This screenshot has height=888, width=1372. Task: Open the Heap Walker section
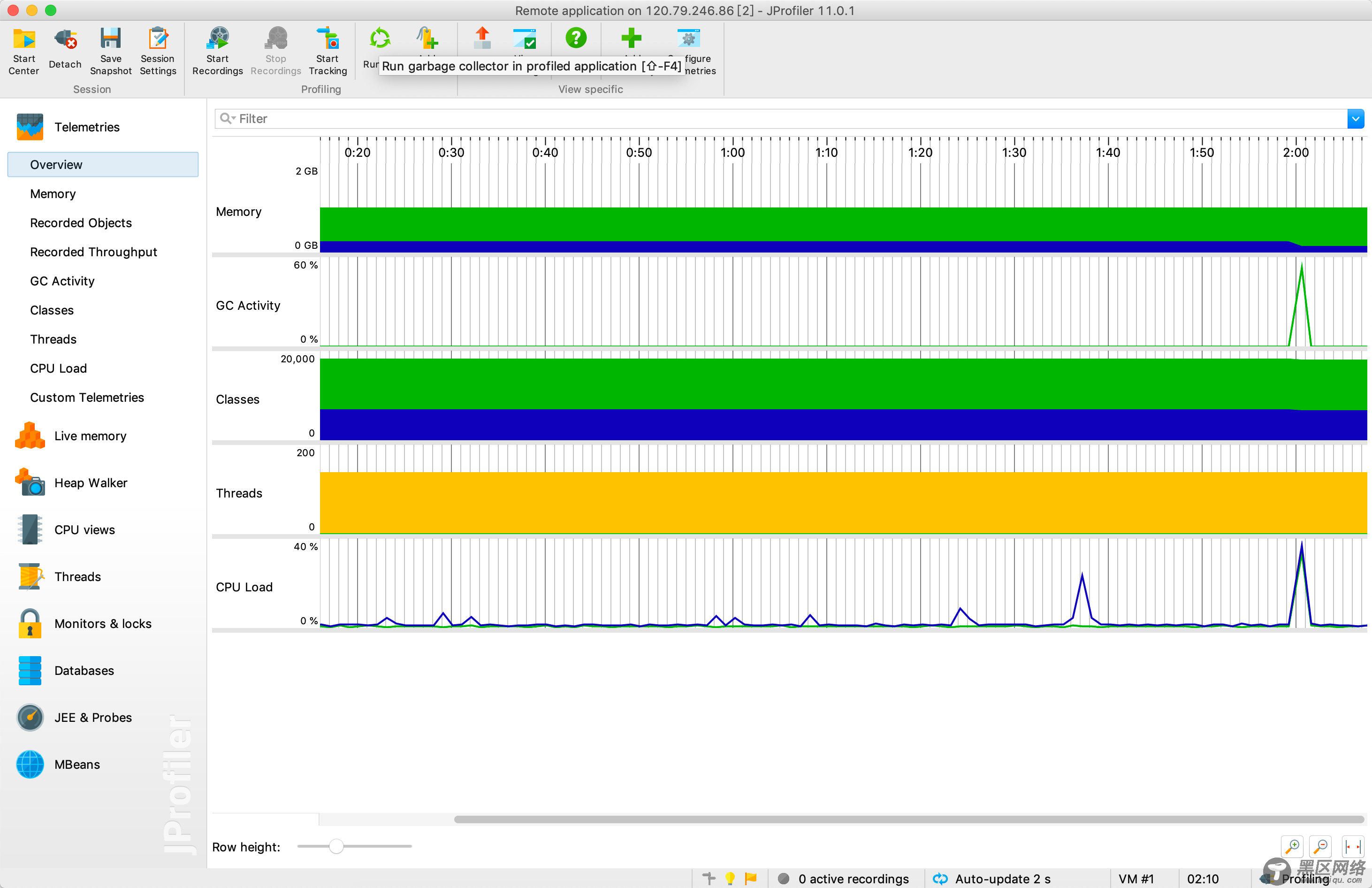point(72,482)
